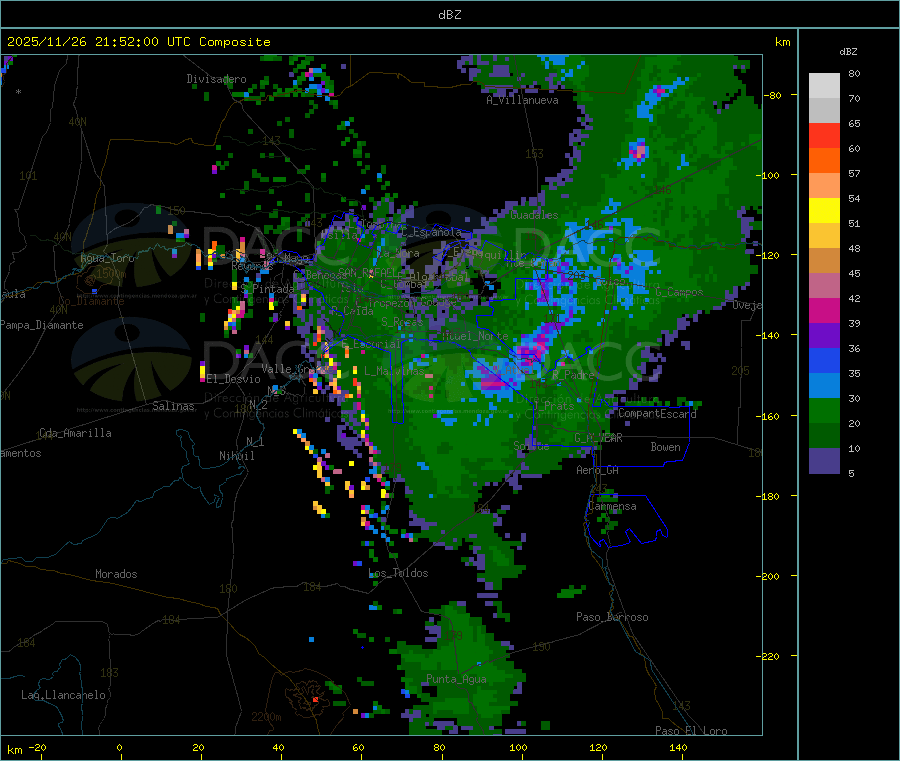Click the Morados place label
Screen dimensions: 900x761
coord(116,574)
